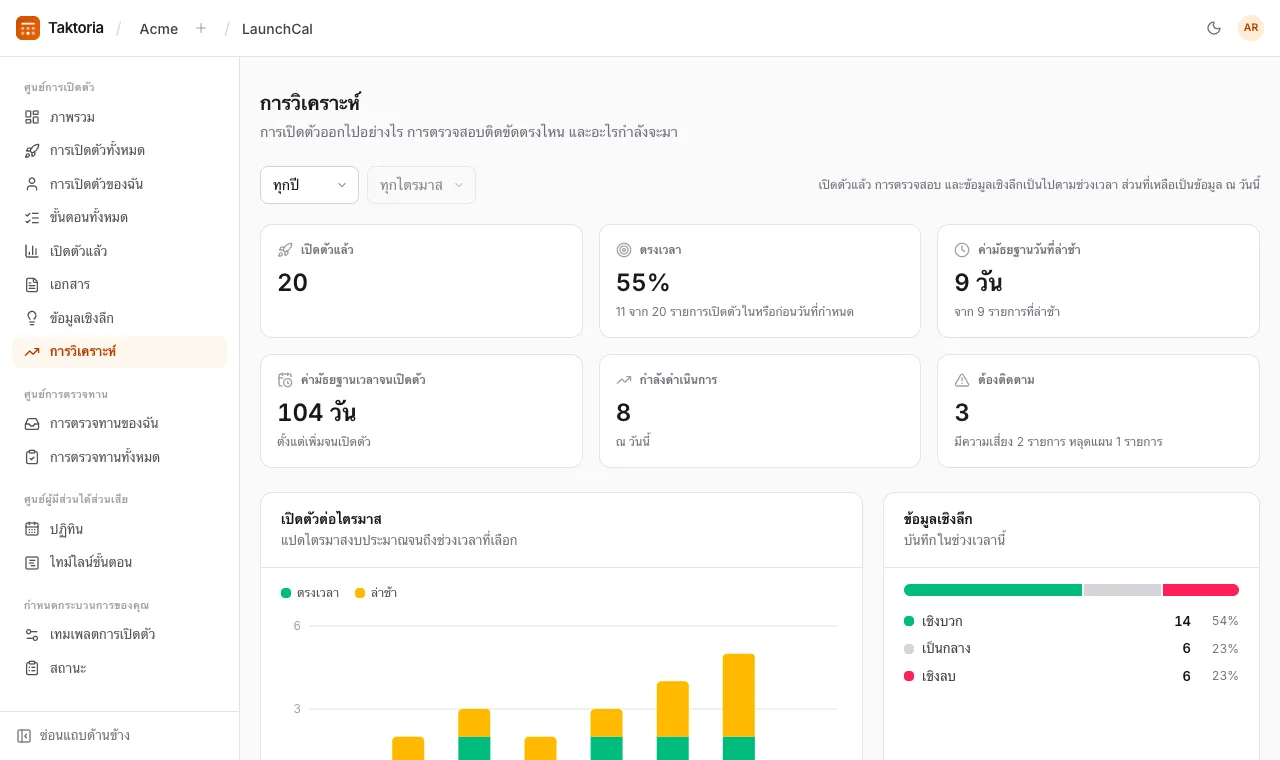1280x760 pixels.
Task: Click the plus icon next to Acme
Action: point(201,28)
